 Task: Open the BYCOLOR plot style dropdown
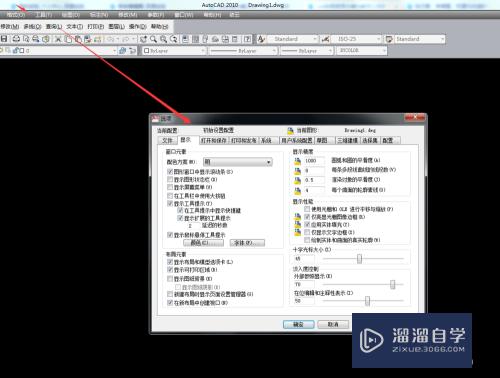(x=361, y=50)
